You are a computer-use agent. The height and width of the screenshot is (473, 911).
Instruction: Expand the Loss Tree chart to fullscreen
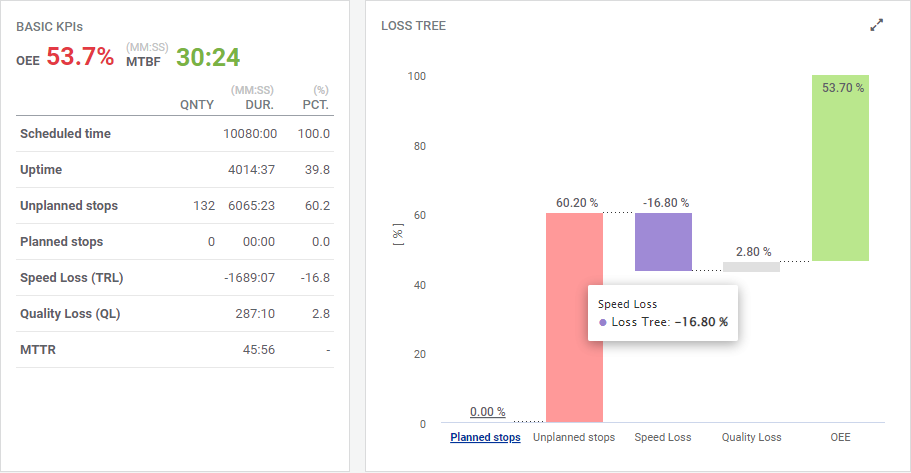876,26
